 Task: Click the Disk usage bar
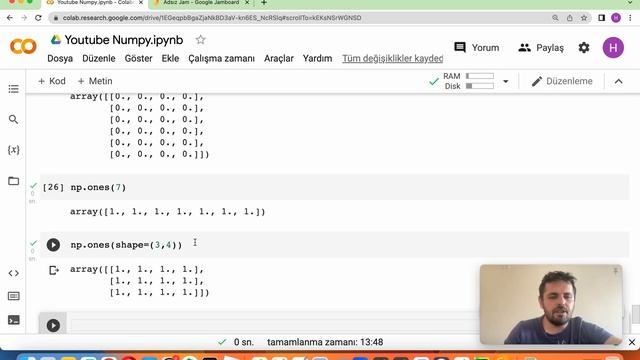tap(480, 86)
